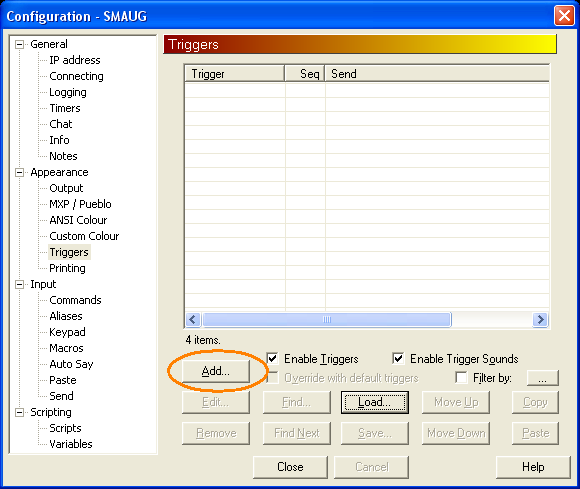Screen dimensions: 580x489
Task: Close the Configuration window with X
Action: click(564, 16)
